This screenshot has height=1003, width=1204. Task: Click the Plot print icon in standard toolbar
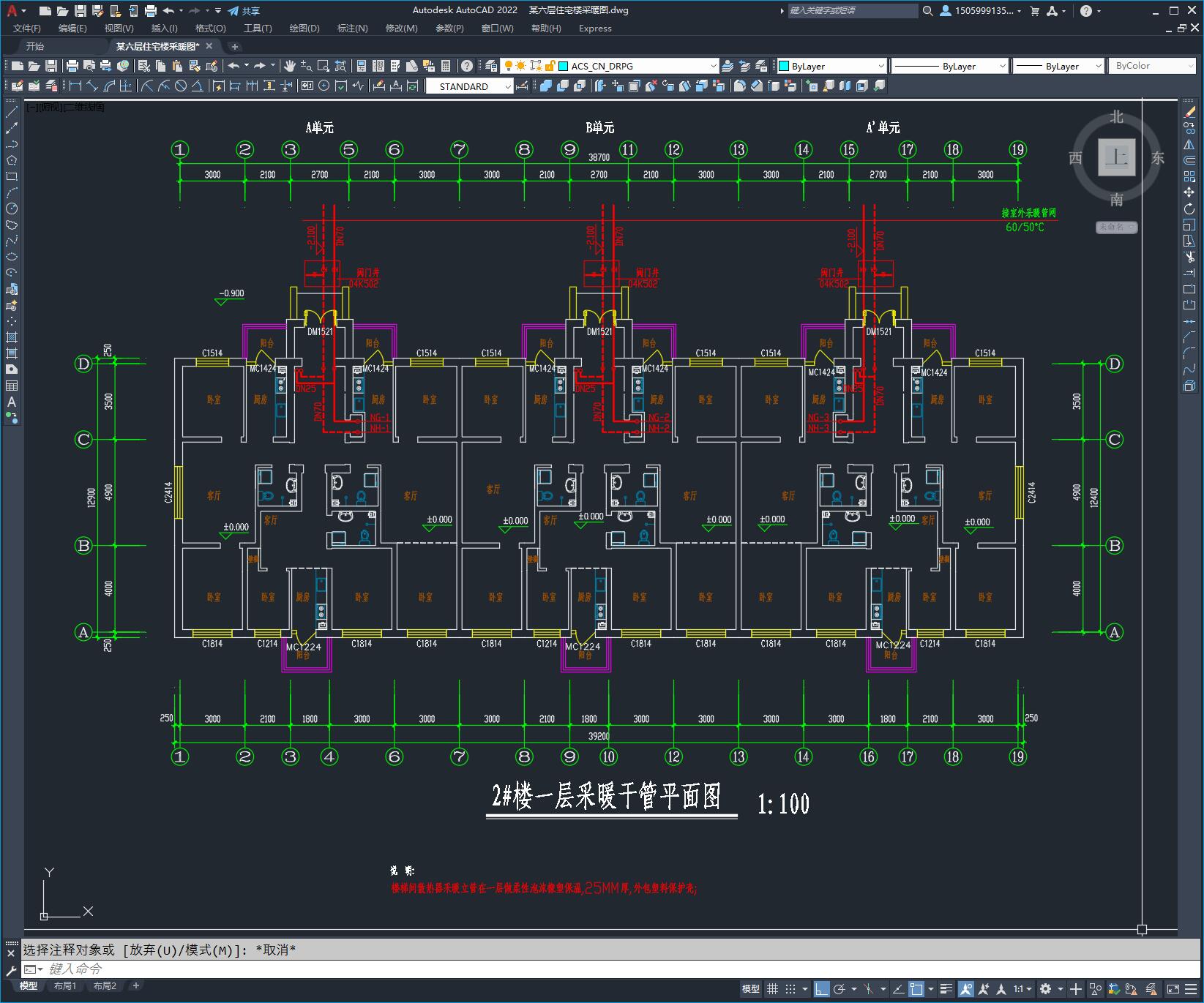coord(72,66)
